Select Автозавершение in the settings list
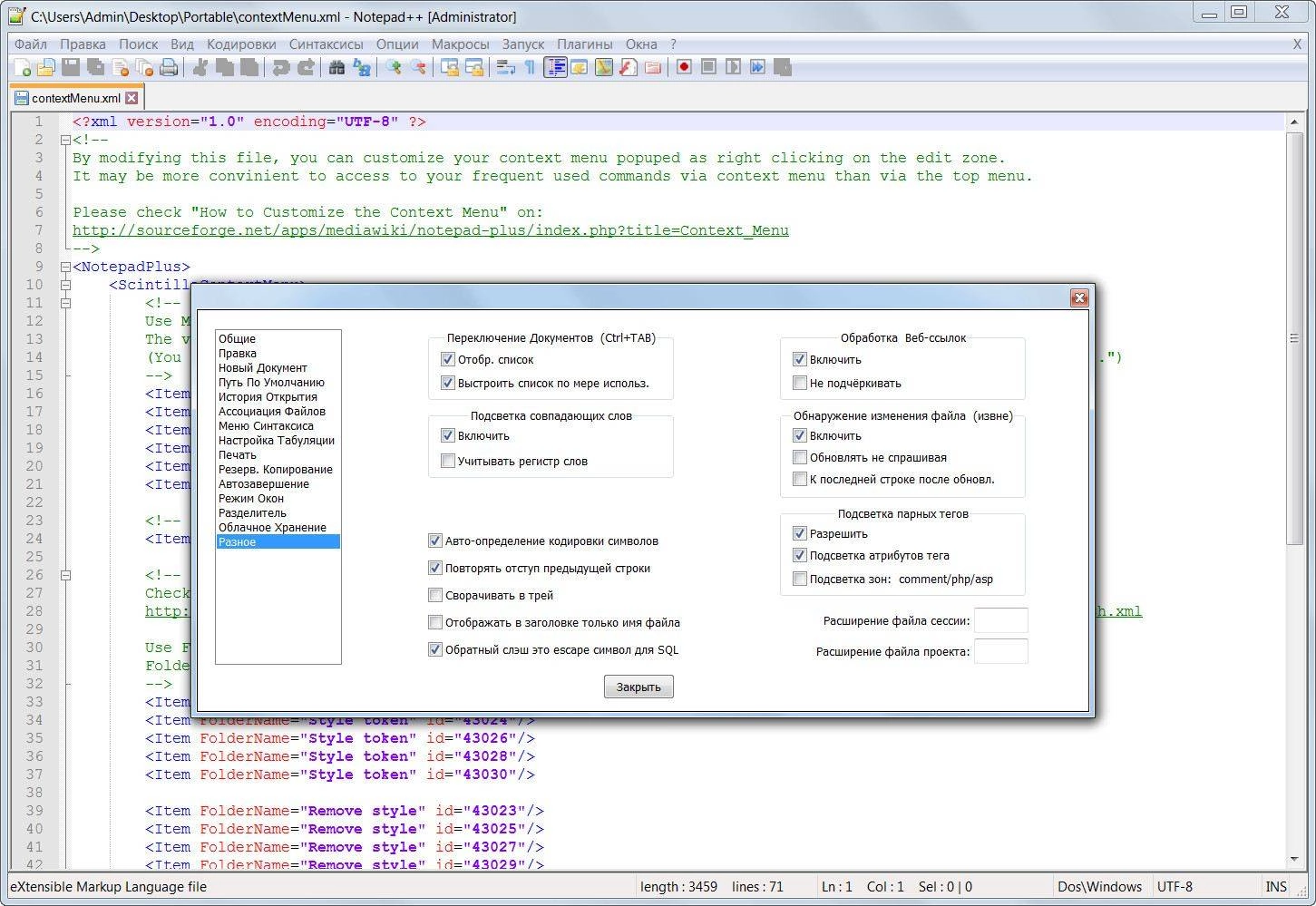 point(278,483)
